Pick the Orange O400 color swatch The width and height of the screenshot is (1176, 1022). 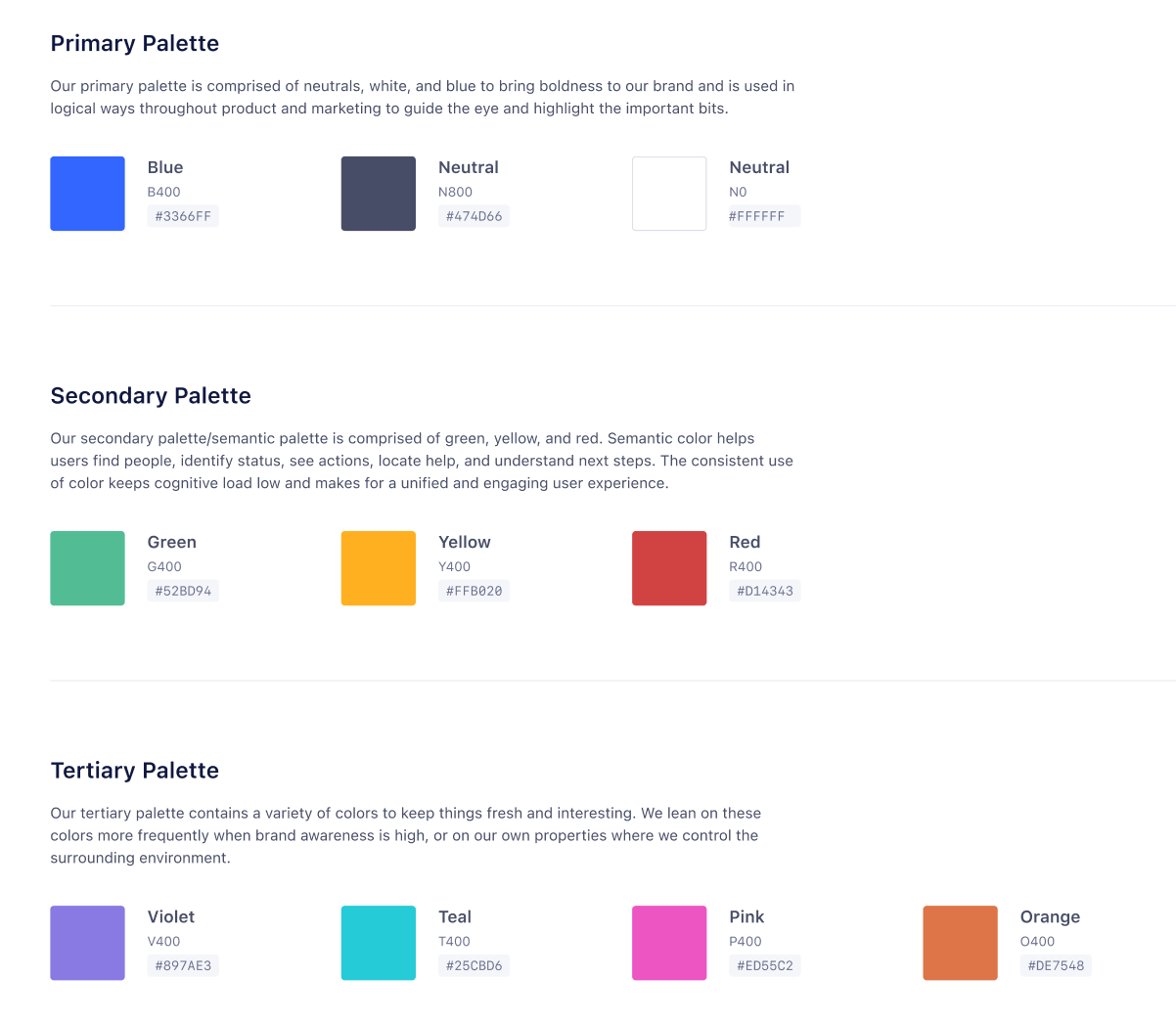point(960,943)
